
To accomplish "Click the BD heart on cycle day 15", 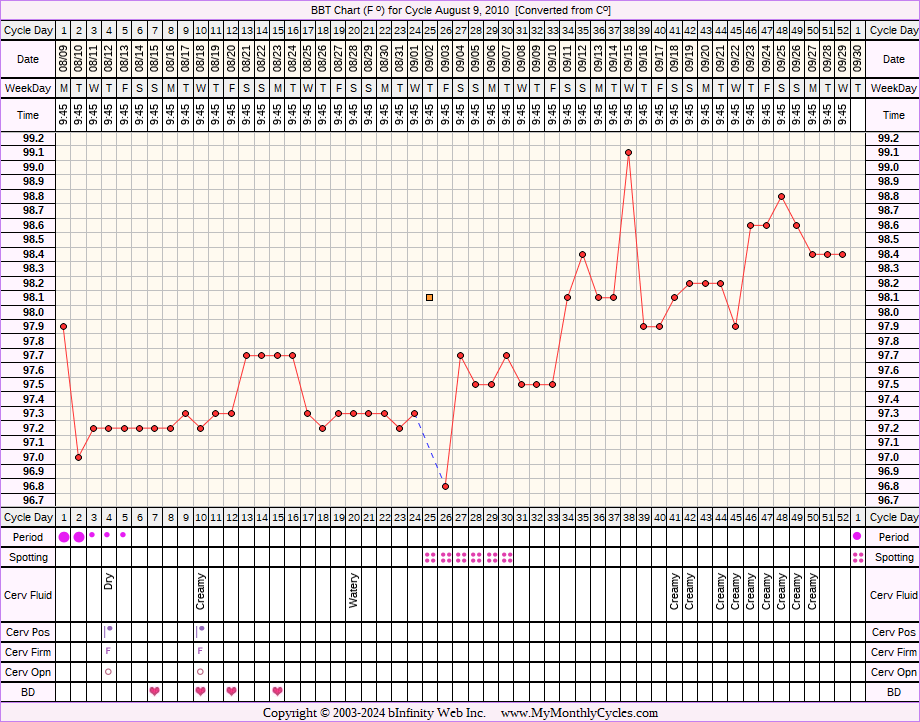I will [x=277, y=691].
